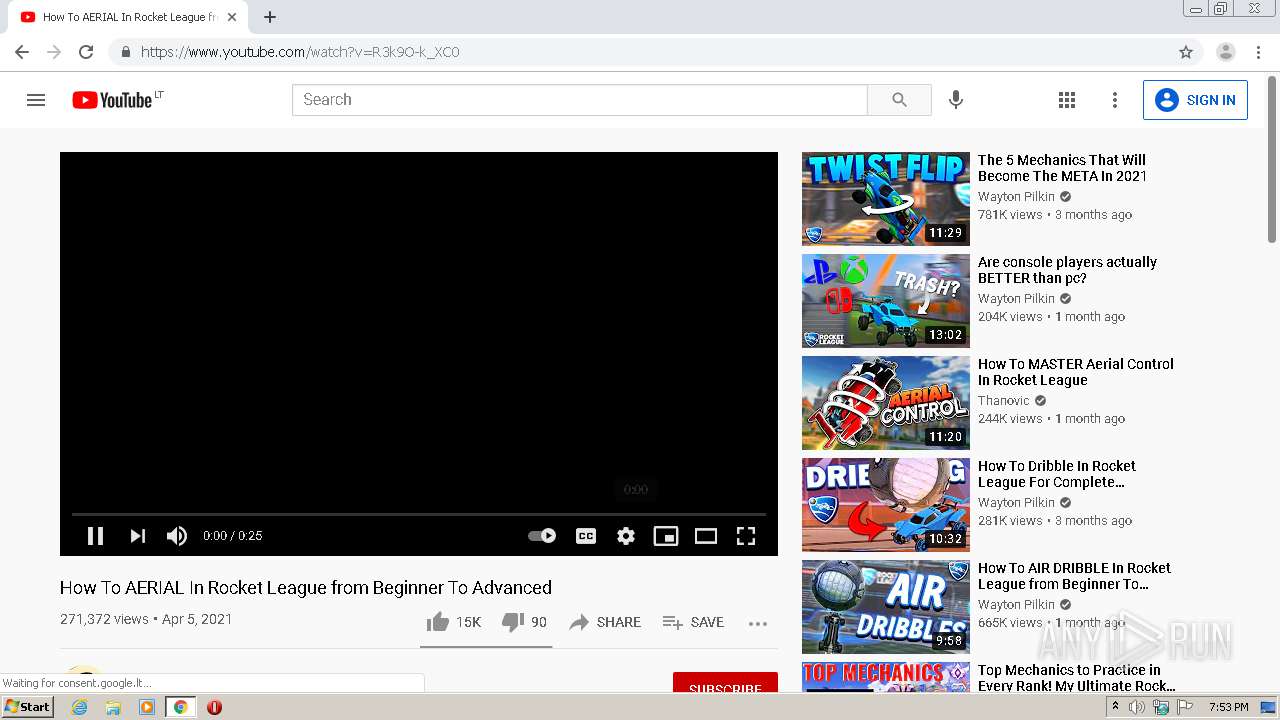Go back in browser history
Viewport: 1280px width, 720px height.
click(22, 52)
